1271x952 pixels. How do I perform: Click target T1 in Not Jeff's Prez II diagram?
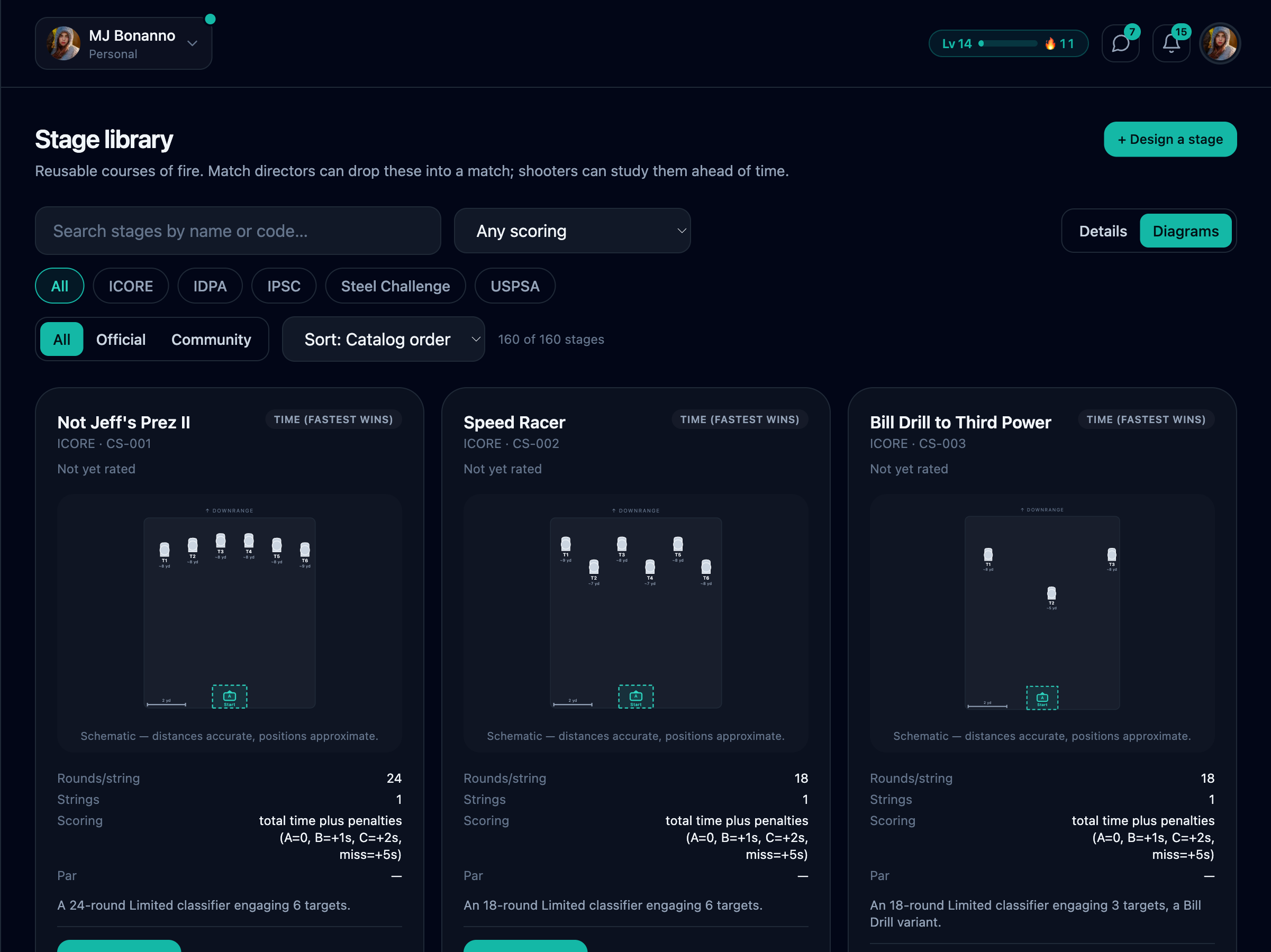165,550
